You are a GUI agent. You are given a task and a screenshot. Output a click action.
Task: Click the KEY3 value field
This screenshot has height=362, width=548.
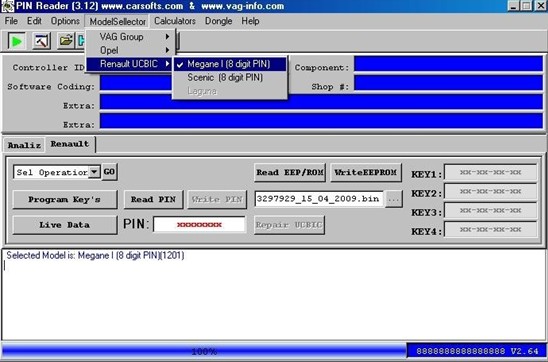tap(490, 210)
